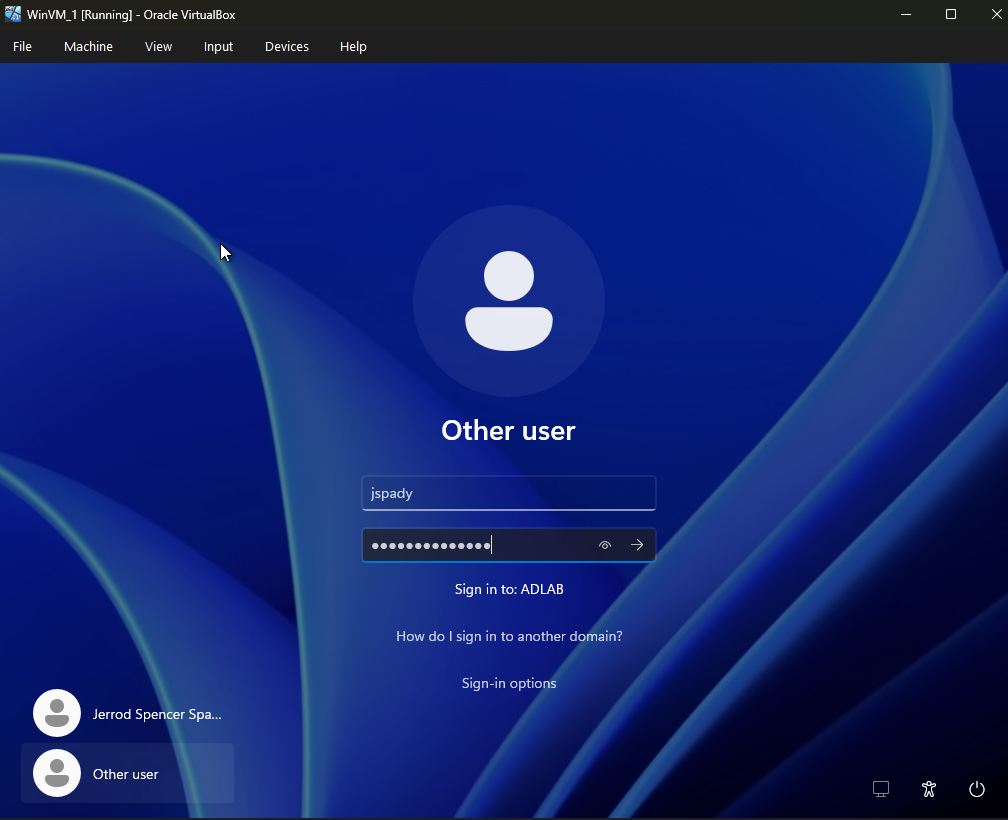Maximize the VirtualBox window
The height and width of the screenshot is (820, 1008).
tap(951, 14)
